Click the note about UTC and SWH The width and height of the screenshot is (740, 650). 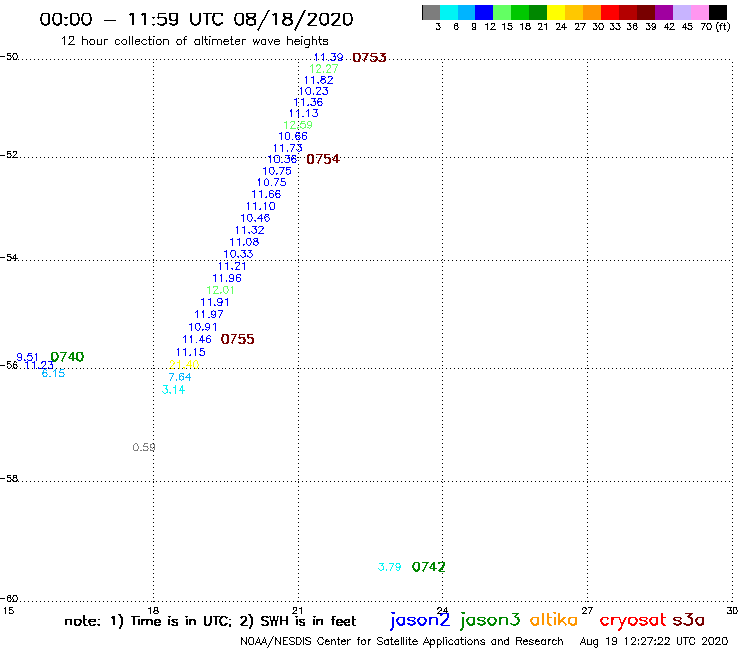coord(210,621)
